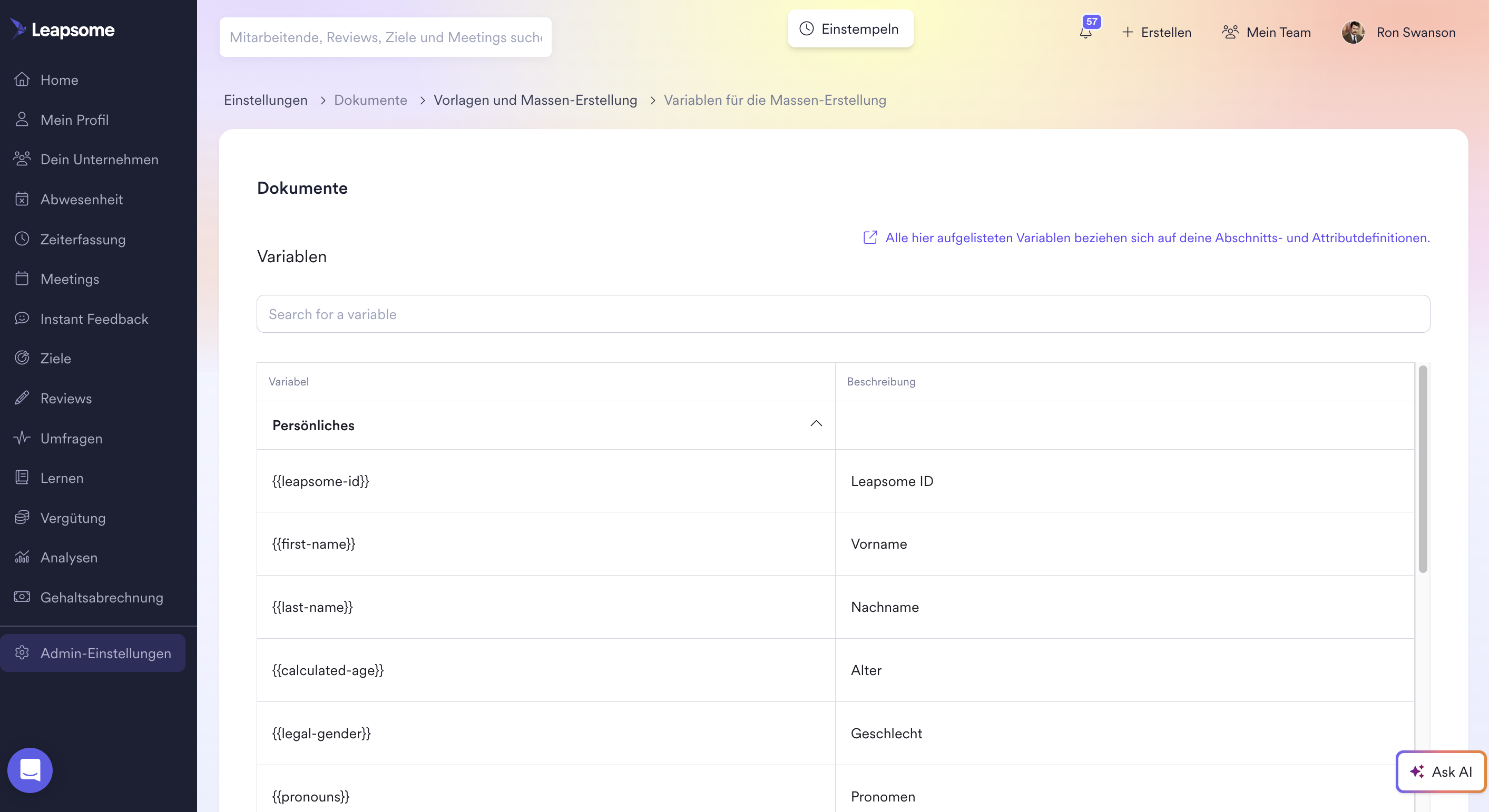Click Variablen für die Massen-Erstellung breadcrumb

tap(775, 100)
